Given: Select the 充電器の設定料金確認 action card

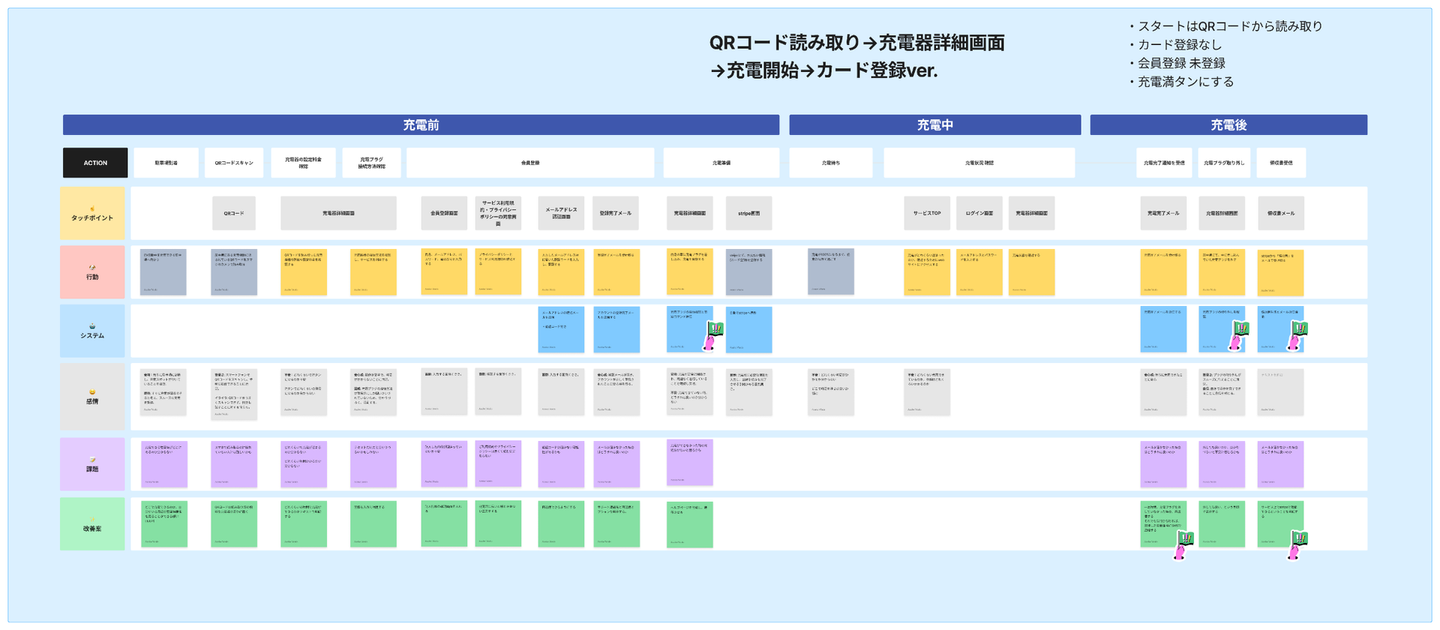Looking at the screenshot, I should (303, 163).
